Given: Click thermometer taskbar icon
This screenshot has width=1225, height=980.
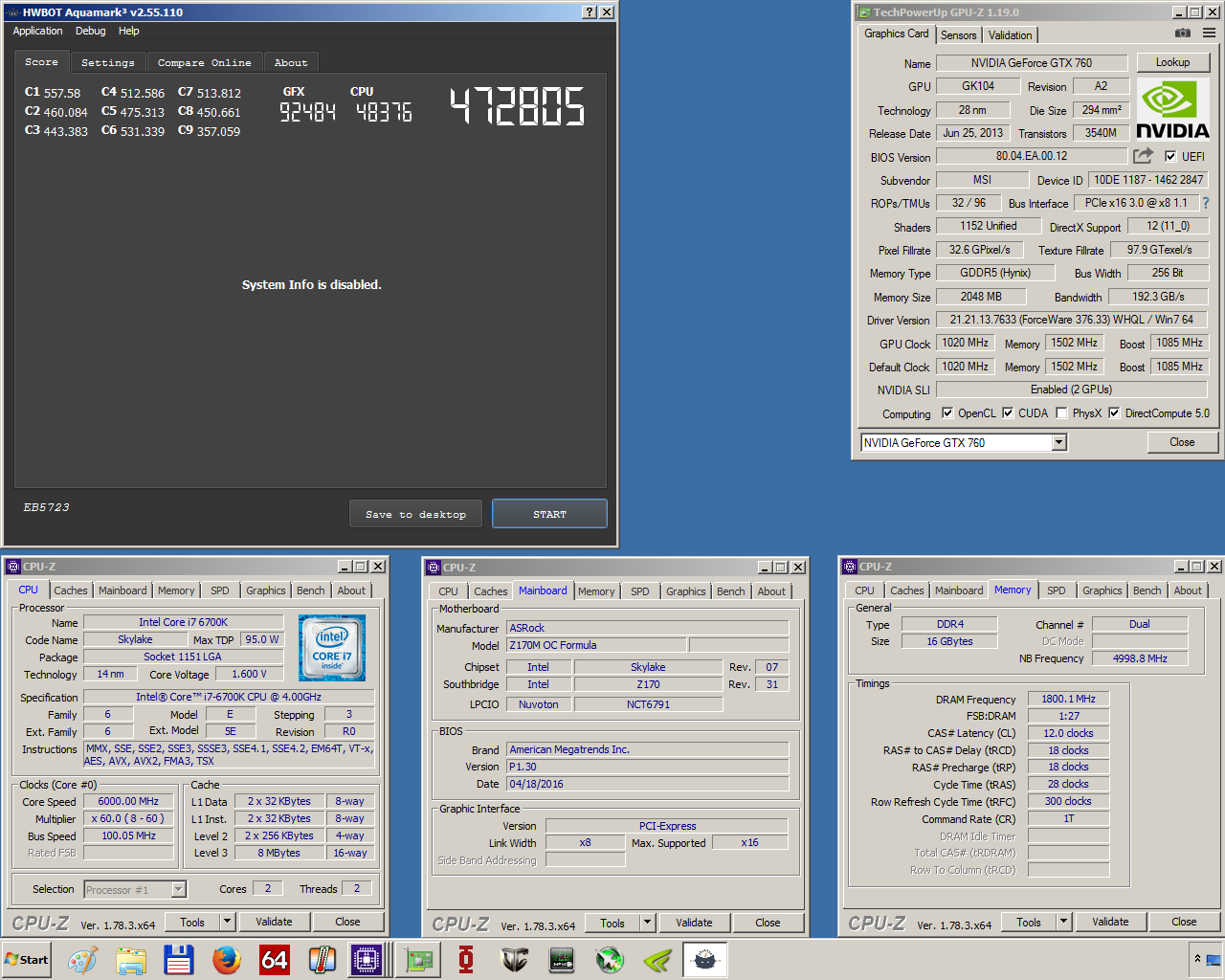Looking at the screenshot, I should pos(323,959).
